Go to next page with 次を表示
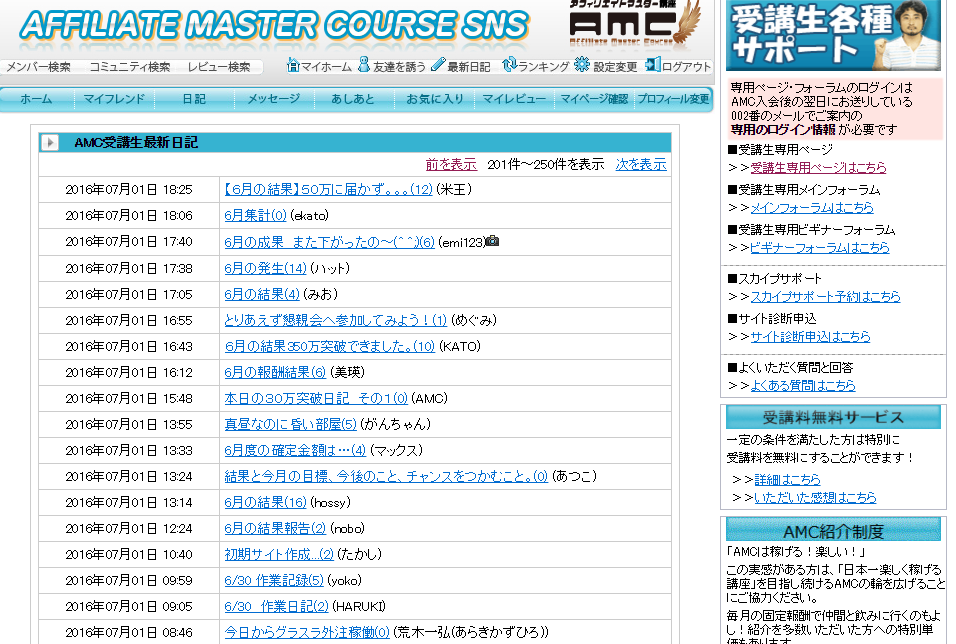 641,164
